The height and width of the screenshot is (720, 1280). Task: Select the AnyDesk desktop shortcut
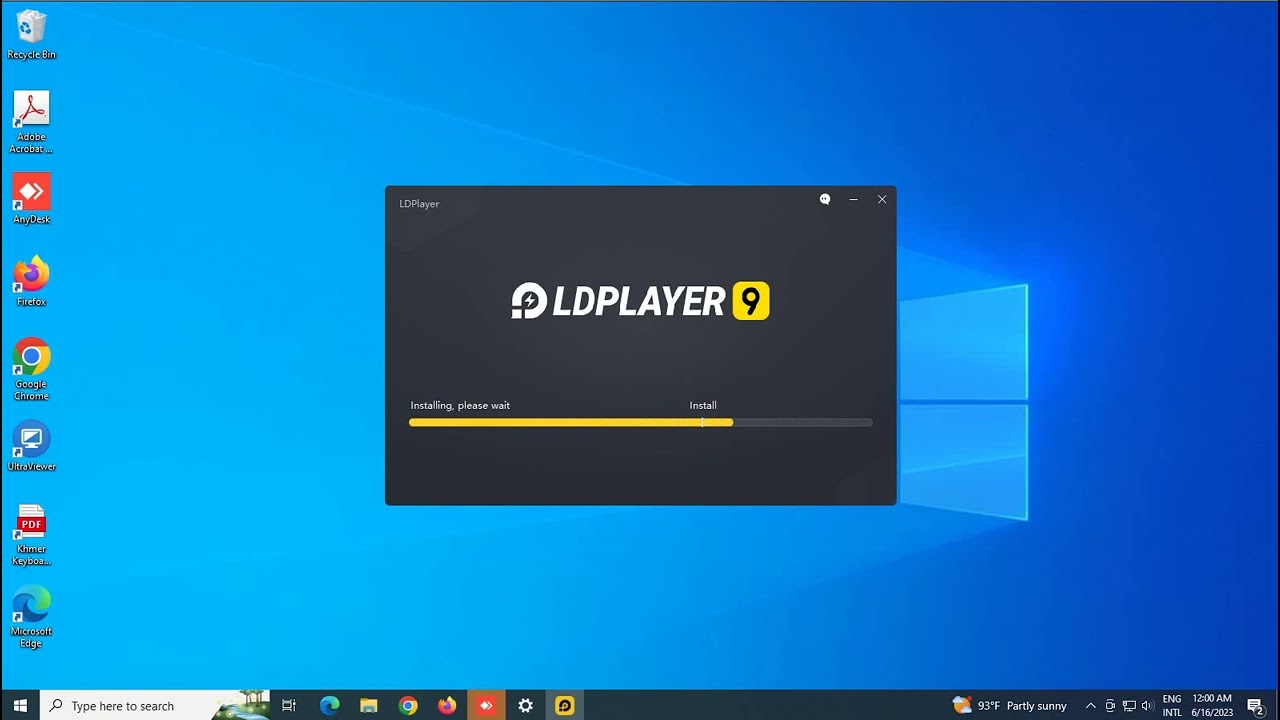click(x=31, y=199)
